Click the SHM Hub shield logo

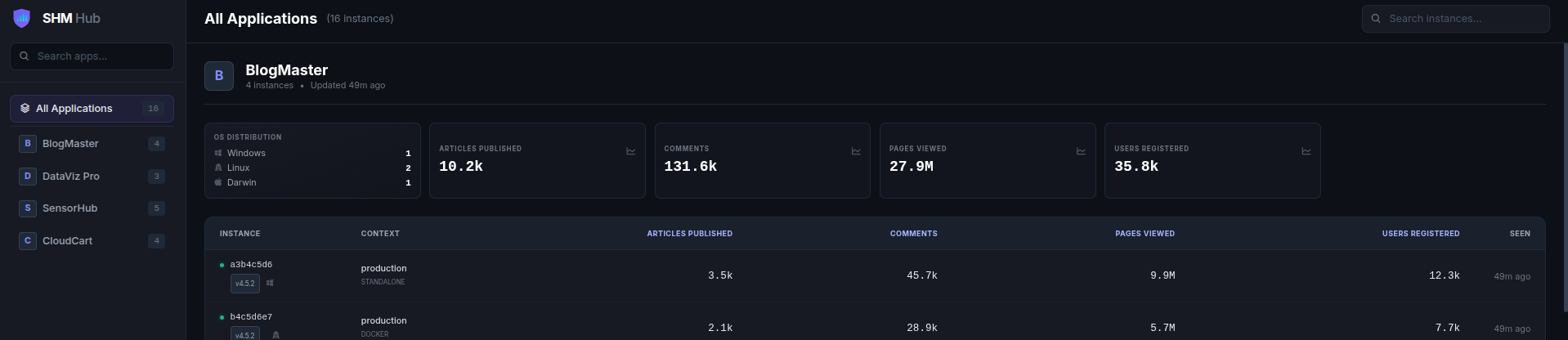(22, 18)
